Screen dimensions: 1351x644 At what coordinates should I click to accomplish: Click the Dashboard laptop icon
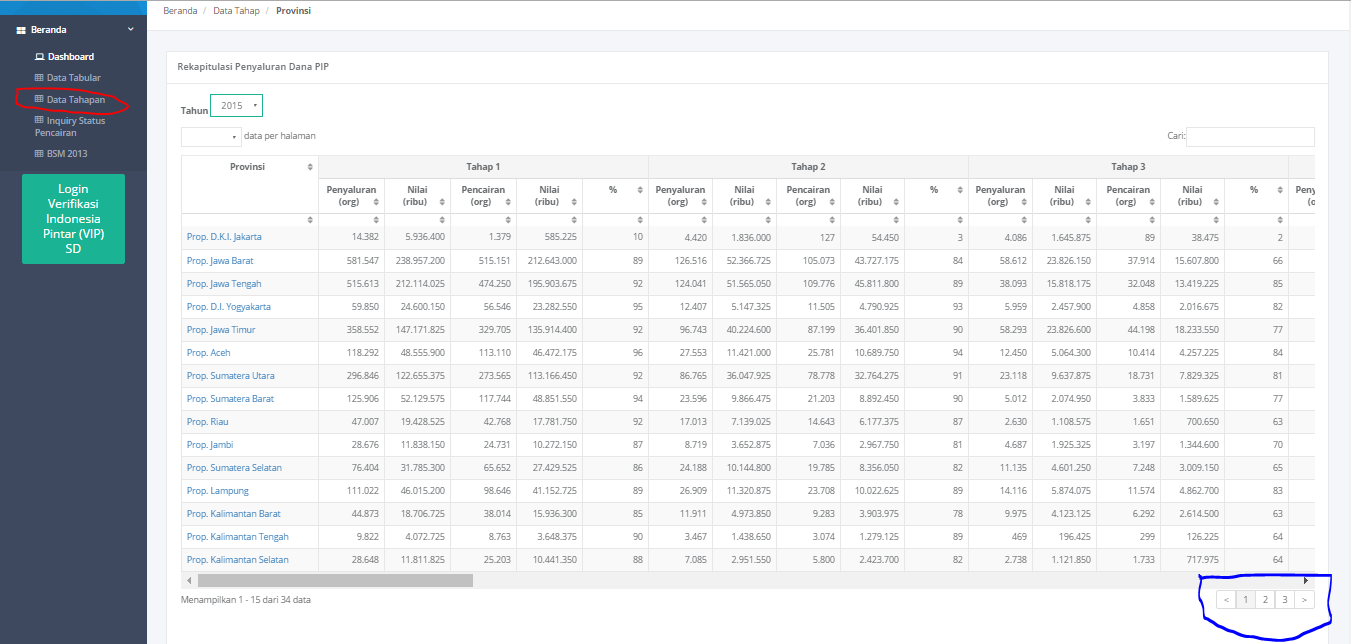(39, 57)
